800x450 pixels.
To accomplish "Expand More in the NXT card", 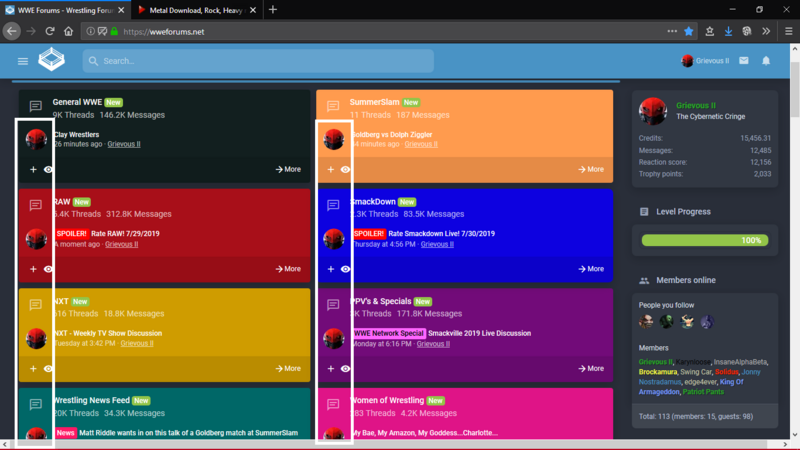I will coord(288,368).
